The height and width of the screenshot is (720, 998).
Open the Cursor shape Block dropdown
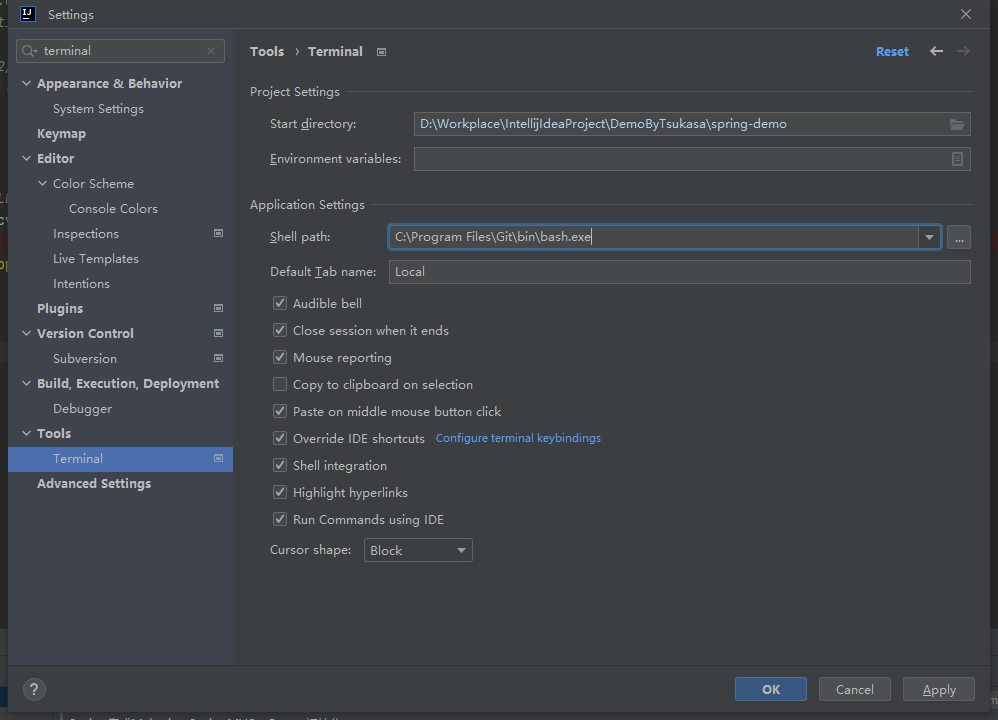[x=418, y=550]
